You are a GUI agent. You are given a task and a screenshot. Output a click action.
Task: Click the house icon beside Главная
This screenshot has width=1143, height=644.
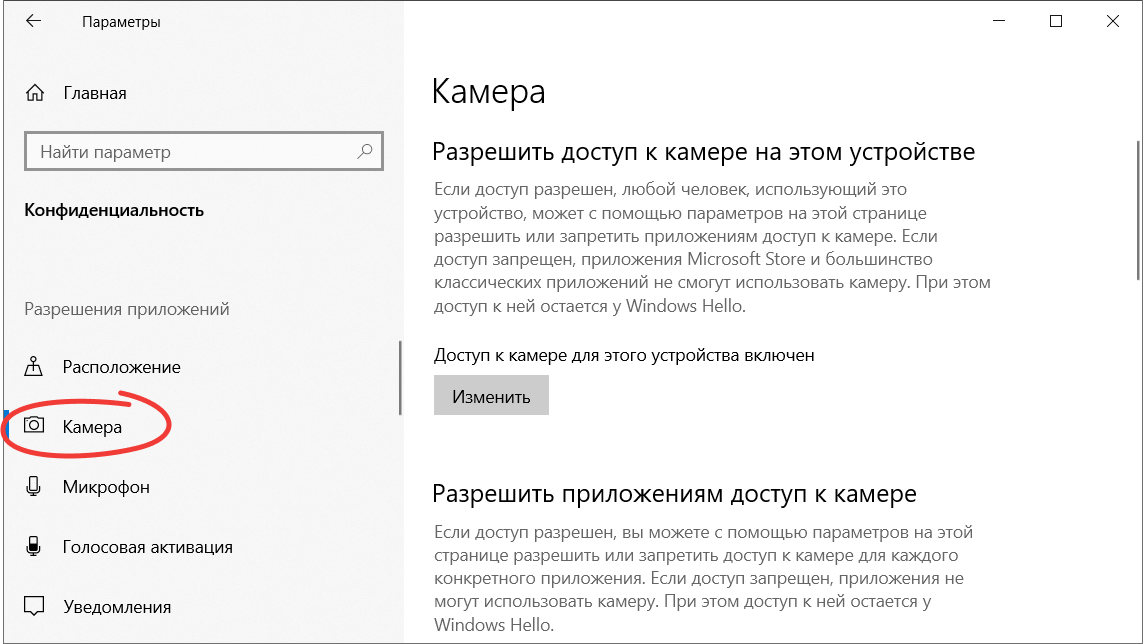[35, 93]
